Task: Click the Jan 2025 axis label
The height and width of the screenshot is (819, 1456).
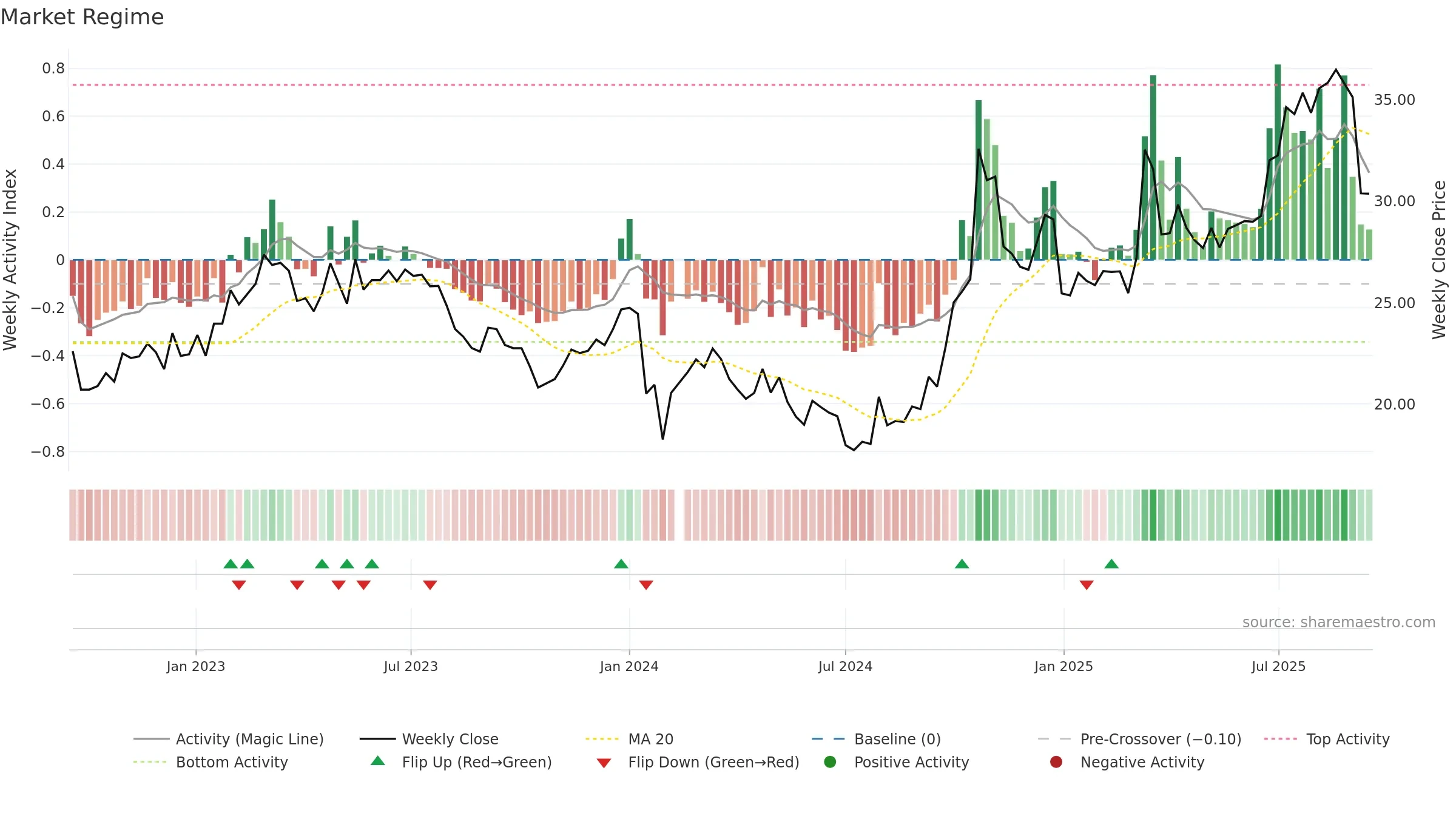Action: (1063, 666)
